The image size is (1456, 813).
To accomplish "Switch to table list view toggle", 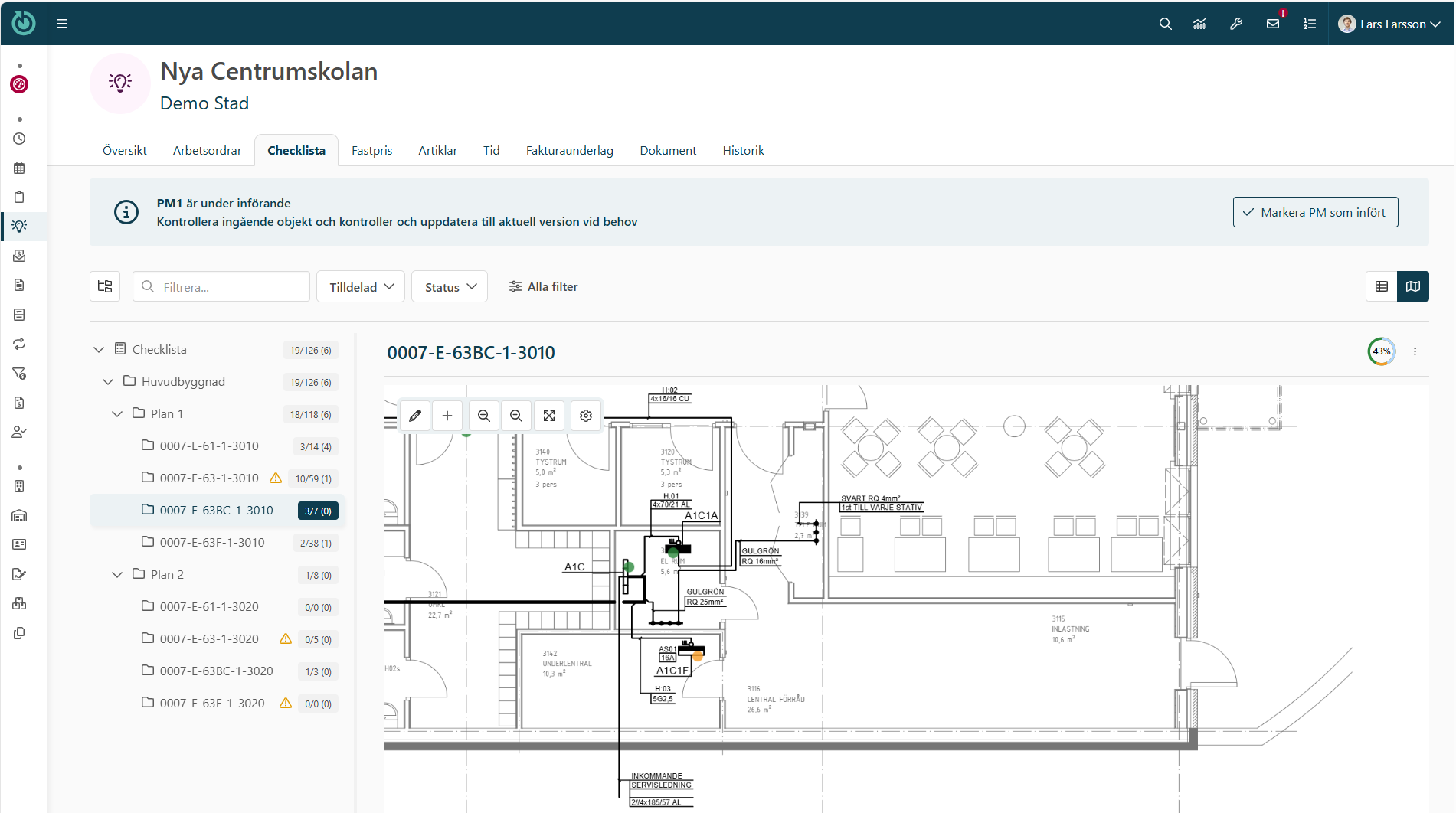I will (1382, 286).
